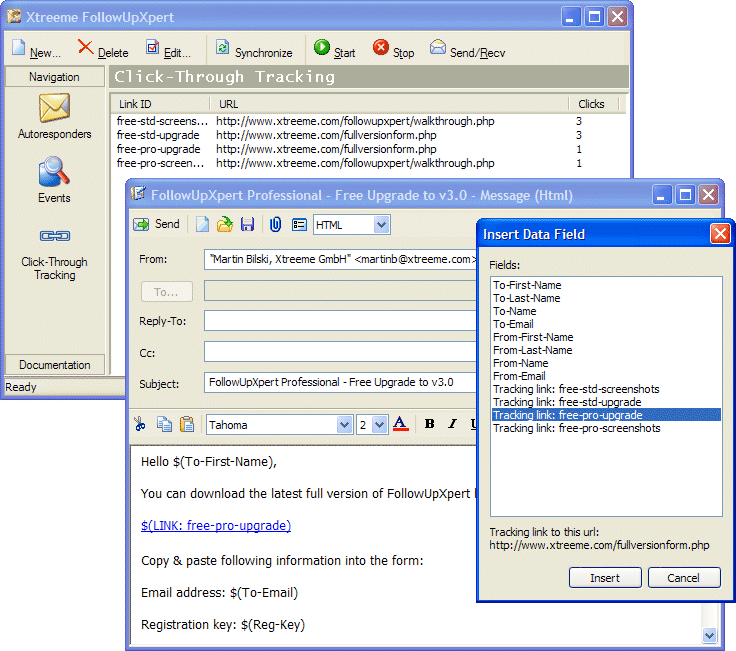This screenshot has height=651, width=736.
Task: Toggle italic formatting
Action: 452,424
